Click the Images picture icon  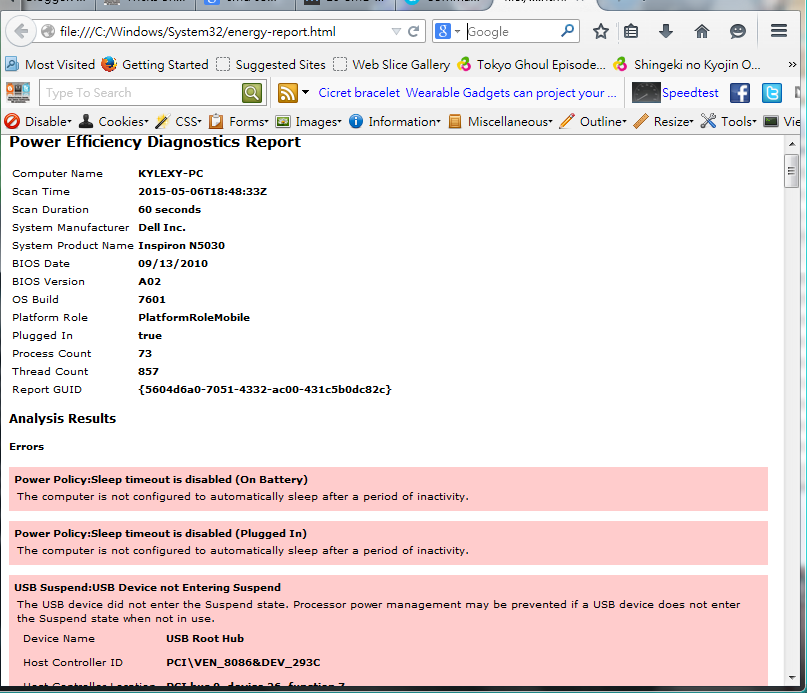pyautogui.click(x=283, y=122)
